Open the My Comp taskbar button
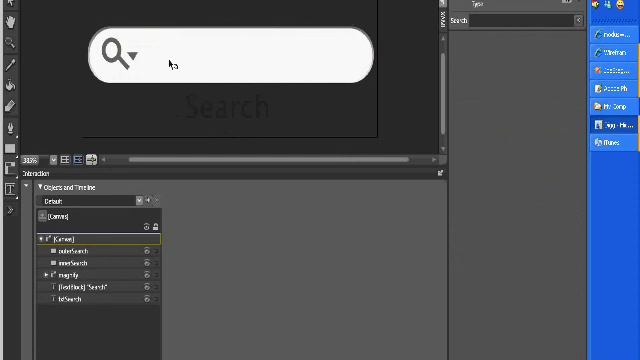 (613, 107)
